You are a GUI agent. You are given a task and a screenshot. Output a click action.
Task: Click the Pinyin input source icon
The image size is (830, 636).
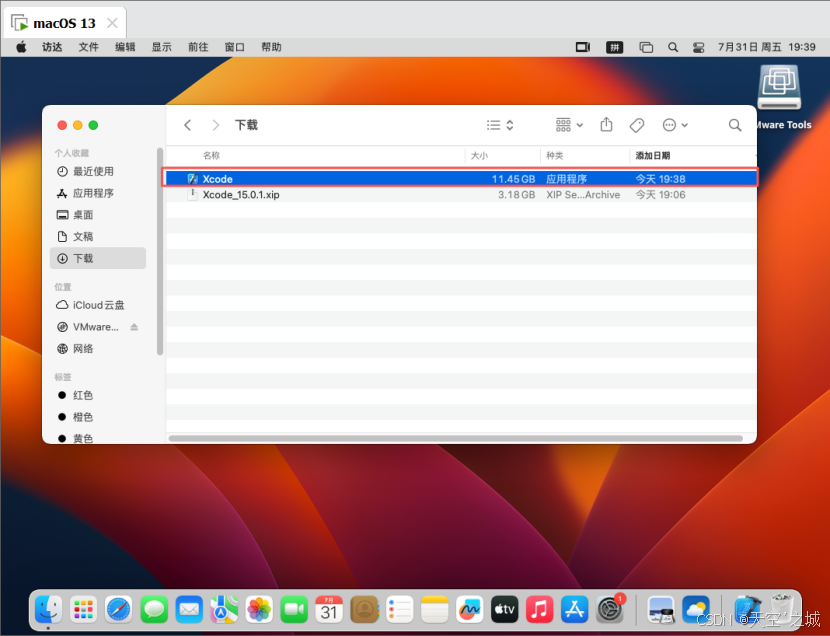point(614,47)
